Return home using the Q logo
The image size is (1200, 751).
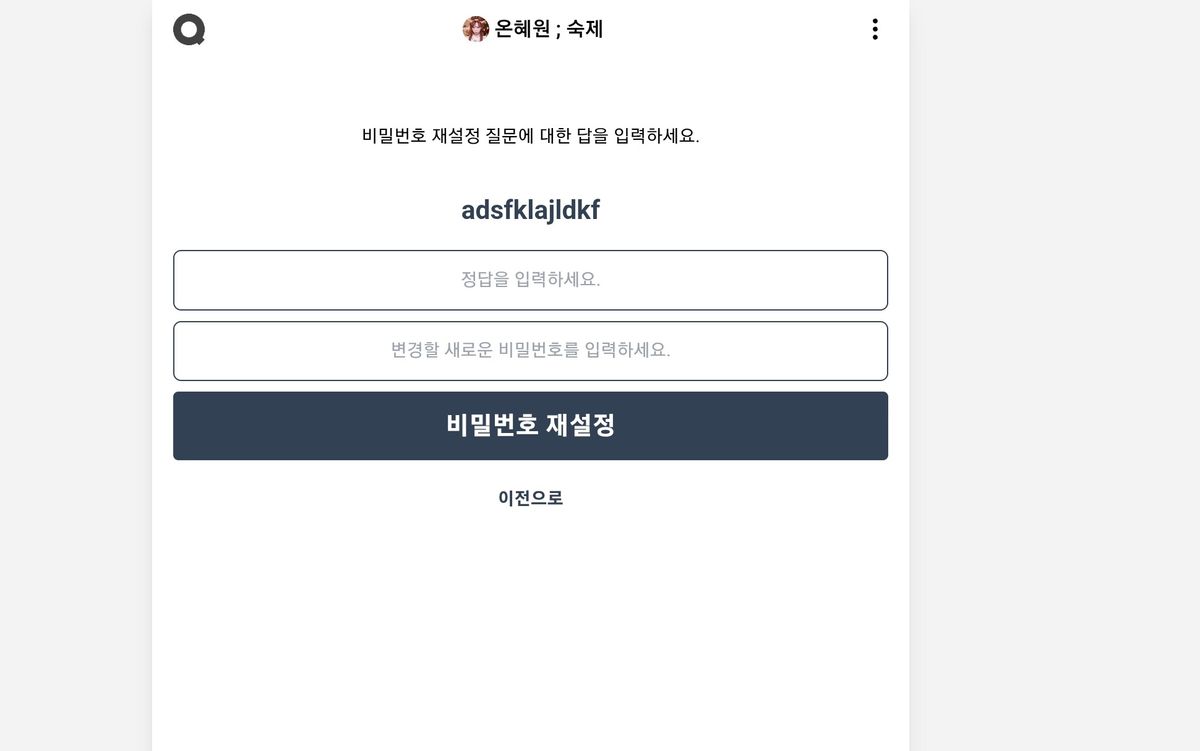(189, 29)
